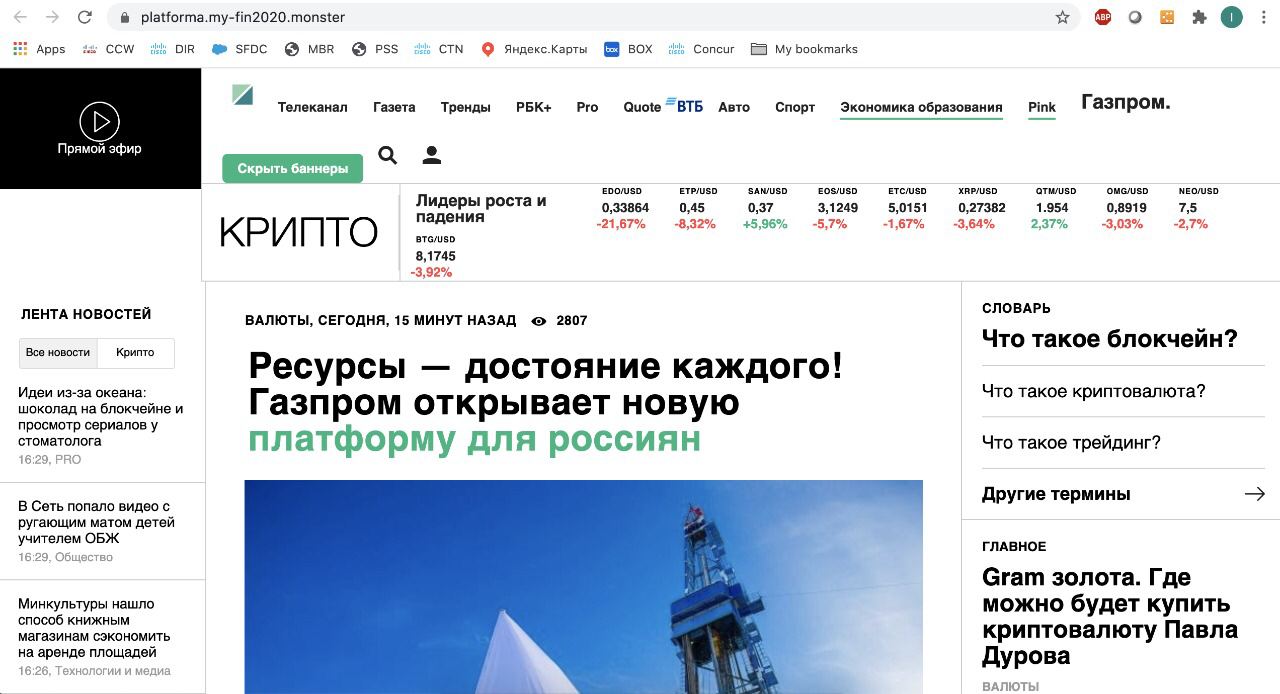
Task: Open the user account icon
Action: click(x=432, y=155)
